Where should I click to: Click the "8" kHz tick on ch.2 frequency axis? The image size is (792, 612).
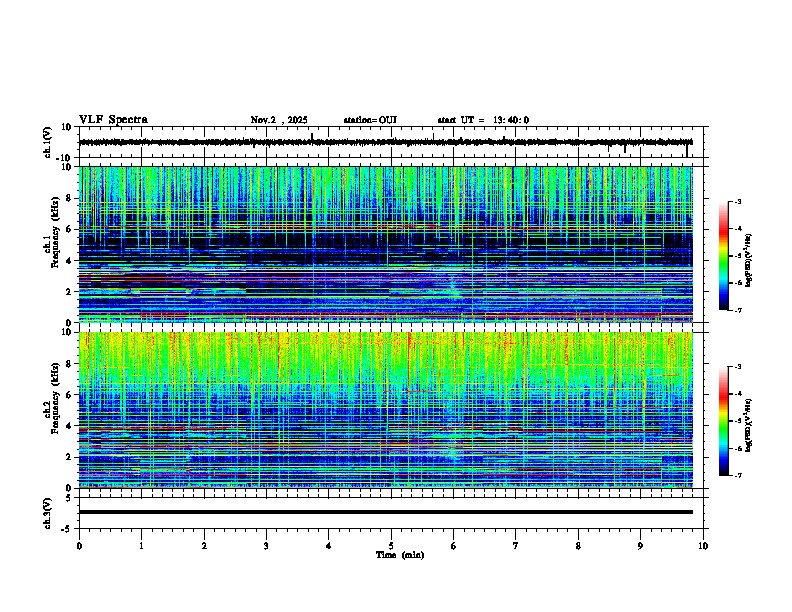tap(69, 364)
